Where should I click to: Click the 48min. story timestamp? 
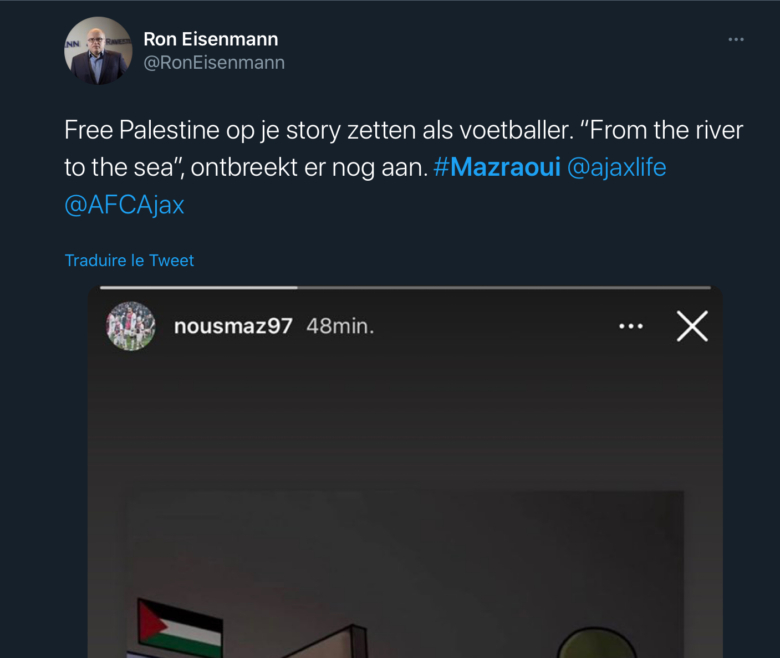340,326
